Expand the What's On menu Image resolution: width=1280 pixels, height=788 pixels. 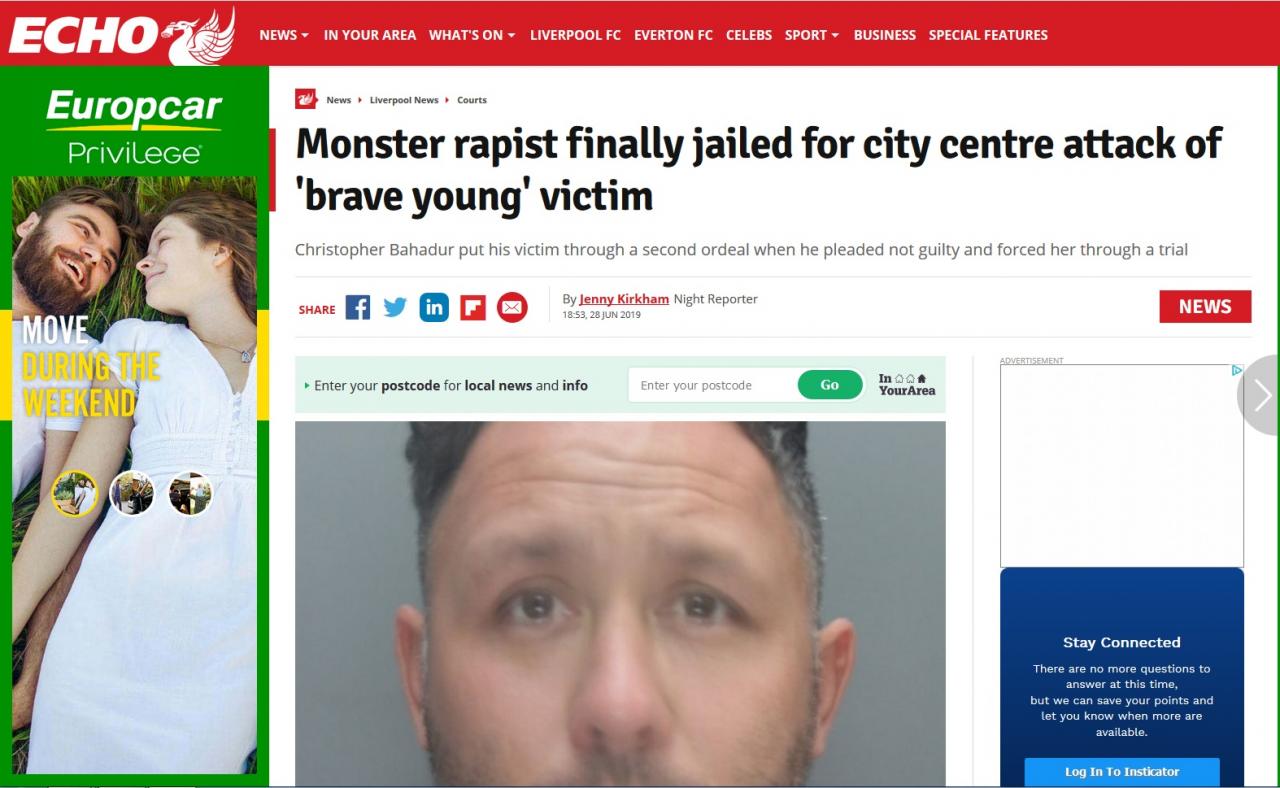(472, 35)
